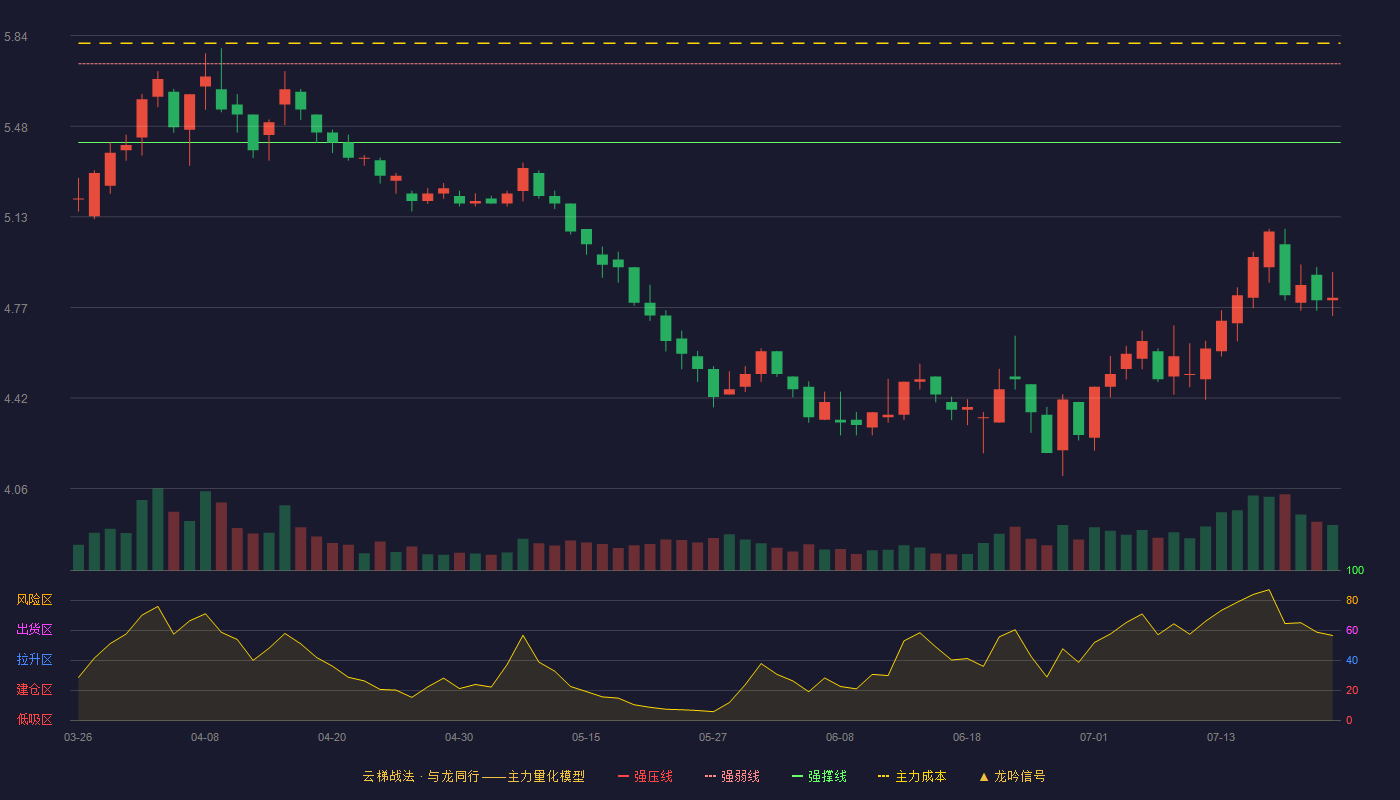The image size is (1400, 800).
Task: Click the last candlestick on the right
Action: point(1332,298)
